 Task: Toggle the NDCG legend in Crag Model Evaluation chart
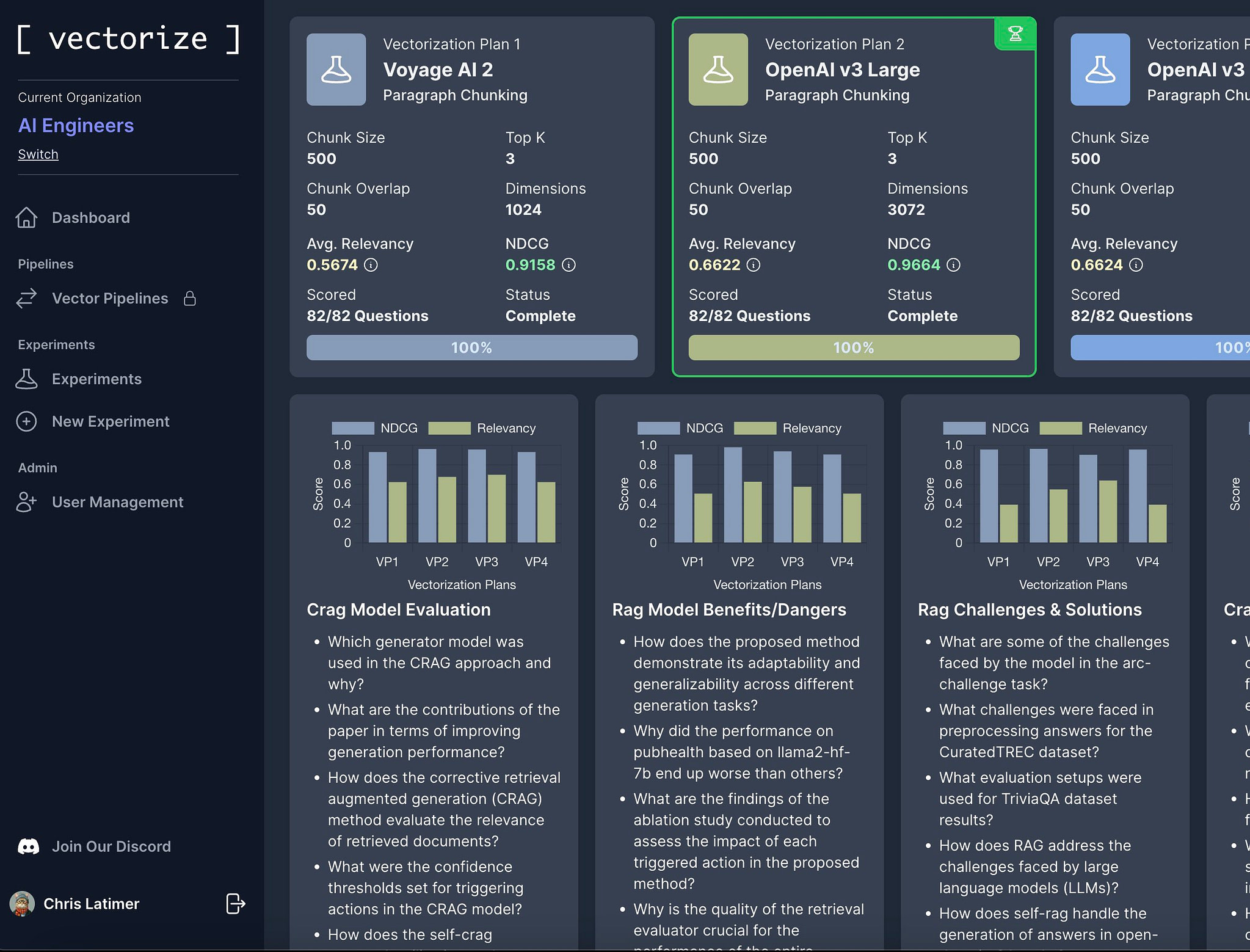pyautogui.click(x=352, y=428)
